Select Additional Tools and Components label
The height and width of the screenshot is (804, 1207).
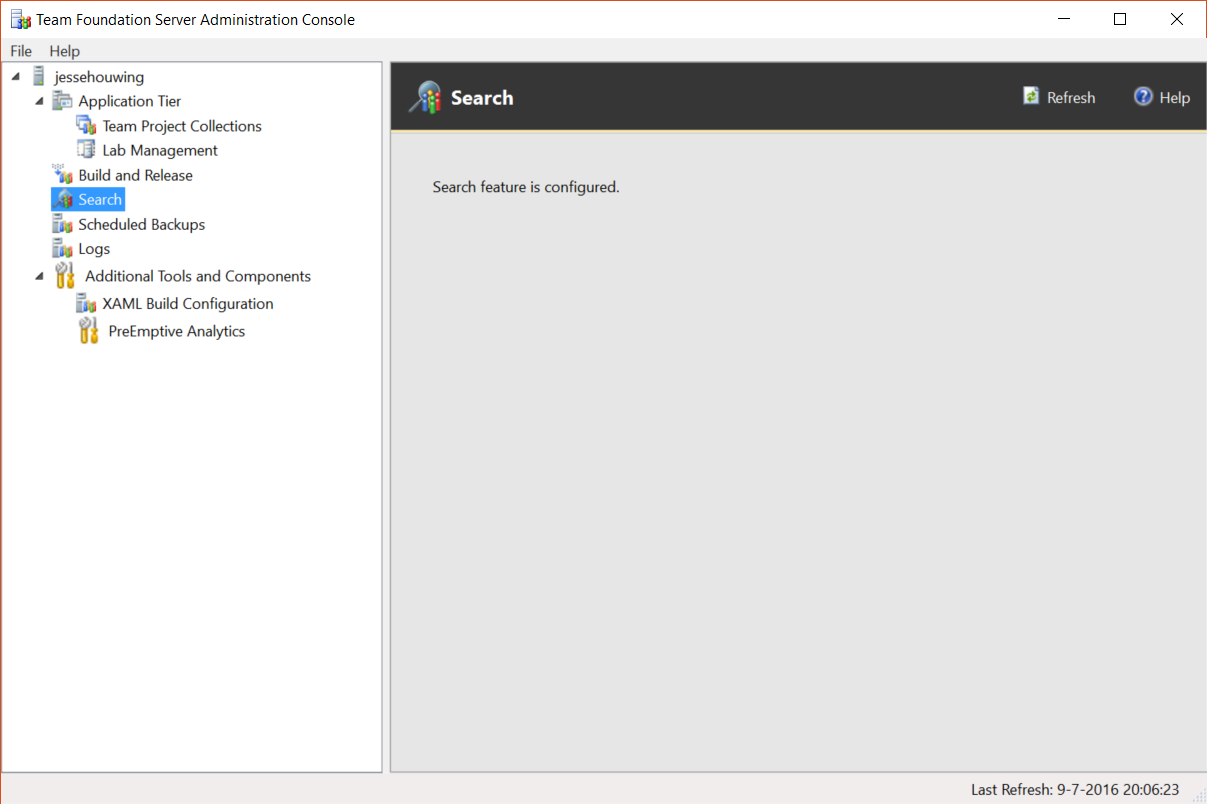pos(198,276)
